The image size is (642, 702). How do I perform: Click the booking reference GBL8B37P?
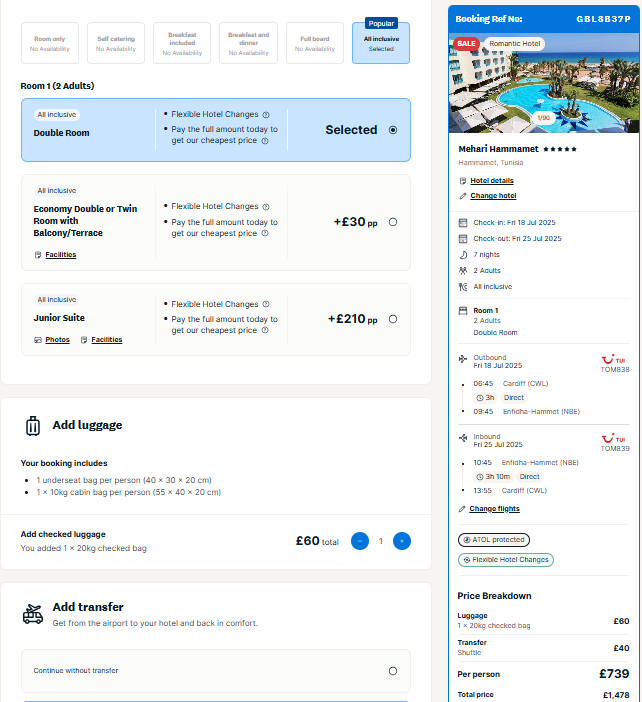click(603, 19)
